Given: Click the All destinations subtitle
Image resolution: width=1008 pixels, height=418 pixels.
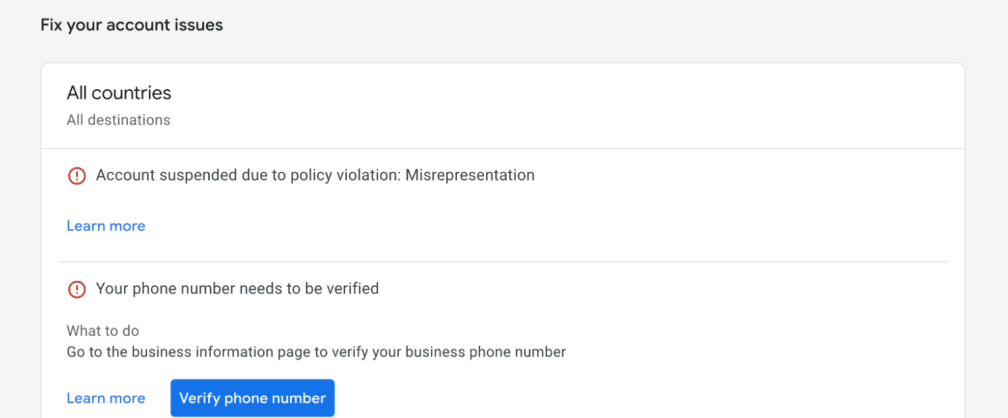Looking at the screenshot, I should 118,120.
